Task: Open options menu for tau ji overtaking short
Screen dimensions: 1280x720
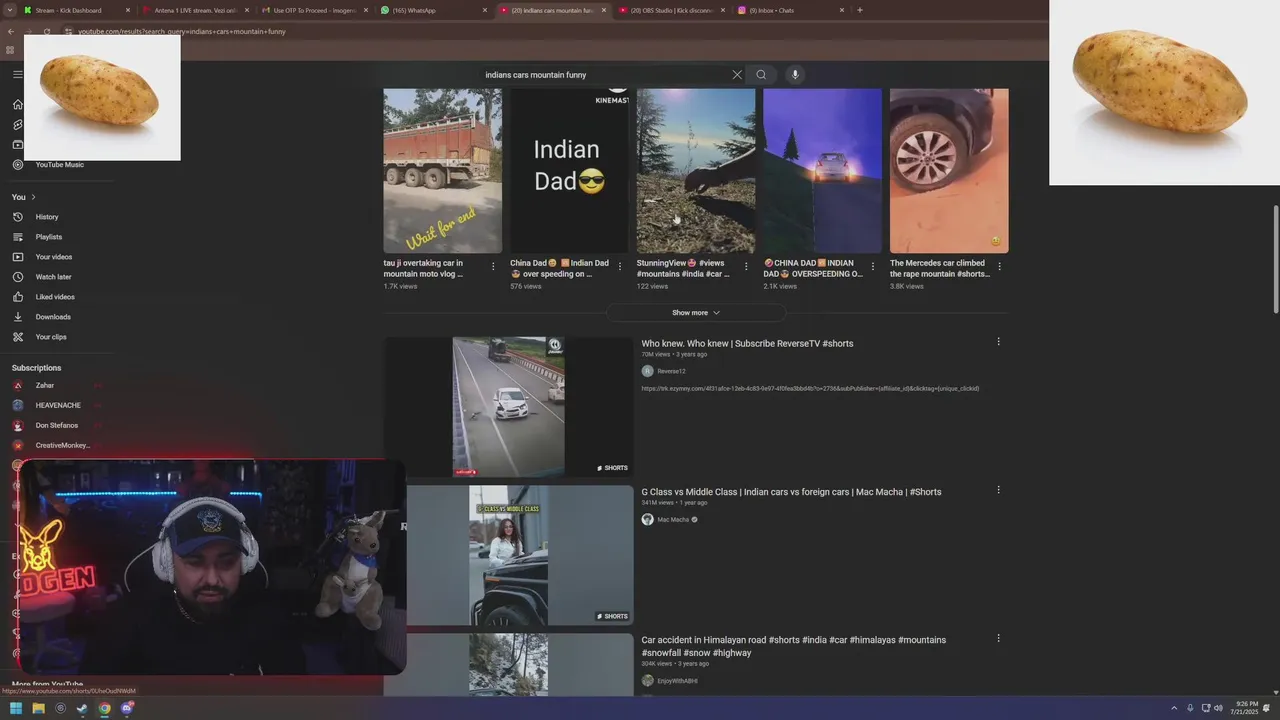Action: pyautogui.click(x=493, y=267)
